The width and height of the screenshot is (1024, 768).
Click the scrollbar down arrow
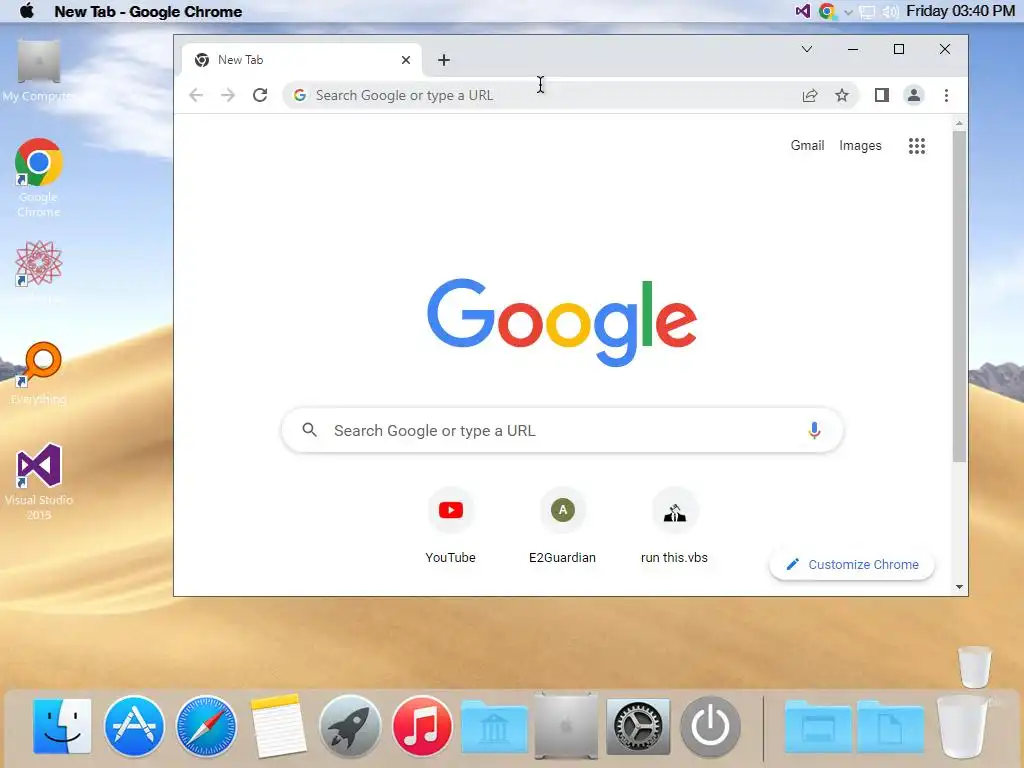coord(959,587)
